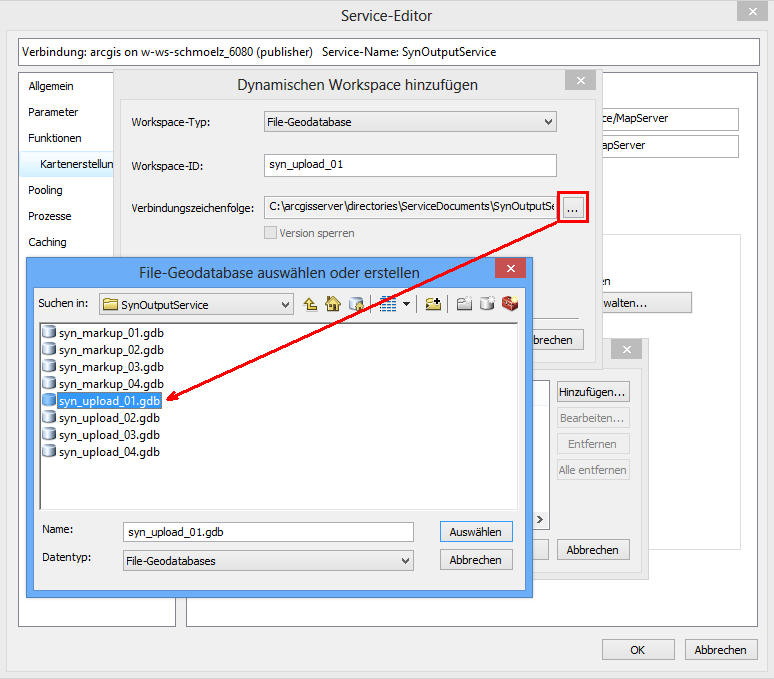The image size is (774, 679).
Task: Open Funktionen tab in Service-Editor
Action: pyautogui.click(x=55, y=138)
